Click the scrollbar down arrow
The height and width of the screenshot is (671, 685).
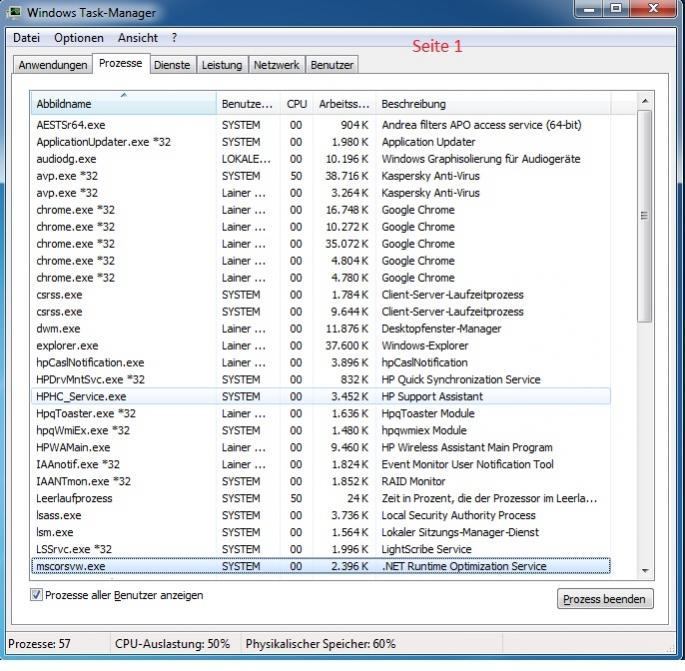(x=644, y=571)
